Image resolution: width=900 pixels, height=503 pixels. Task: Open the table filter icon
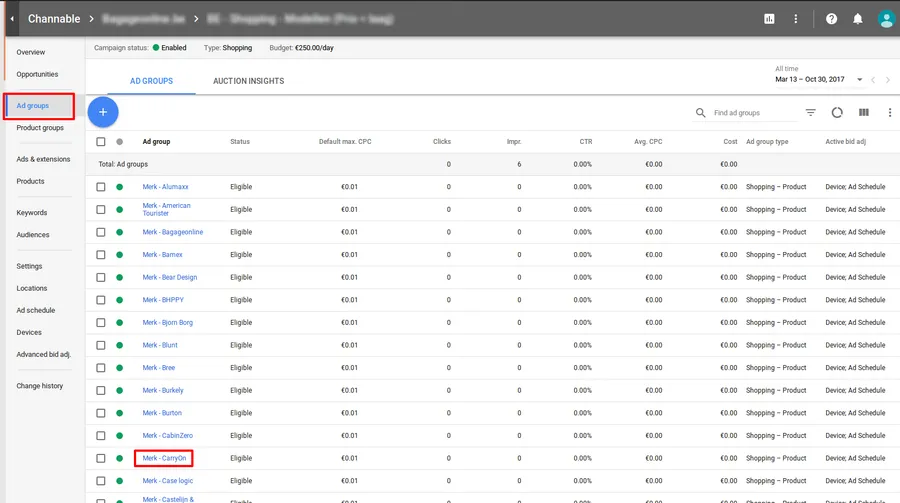(x=811, y=113)
